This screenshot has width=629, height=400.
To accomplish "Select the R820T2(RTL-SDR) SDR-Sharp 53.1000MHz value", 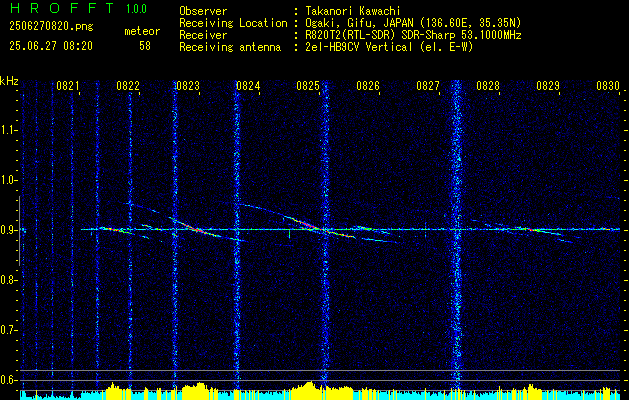I will [x=416, y=35].
